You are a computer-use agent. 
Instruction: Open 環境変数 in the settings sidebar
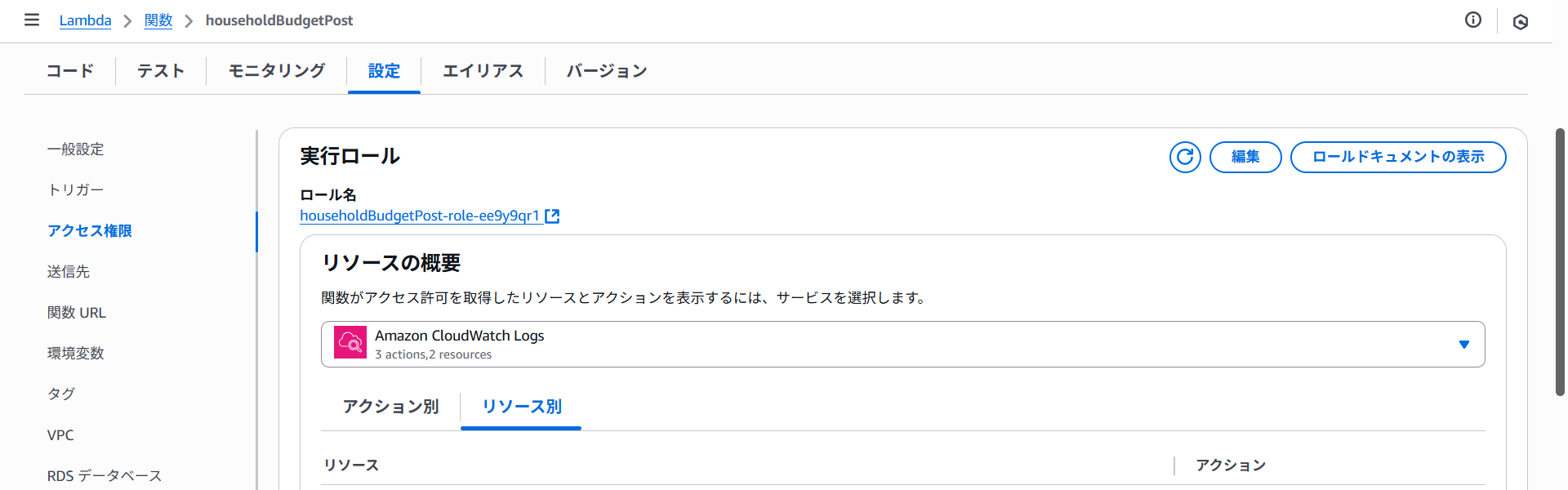tap(76, 354)
